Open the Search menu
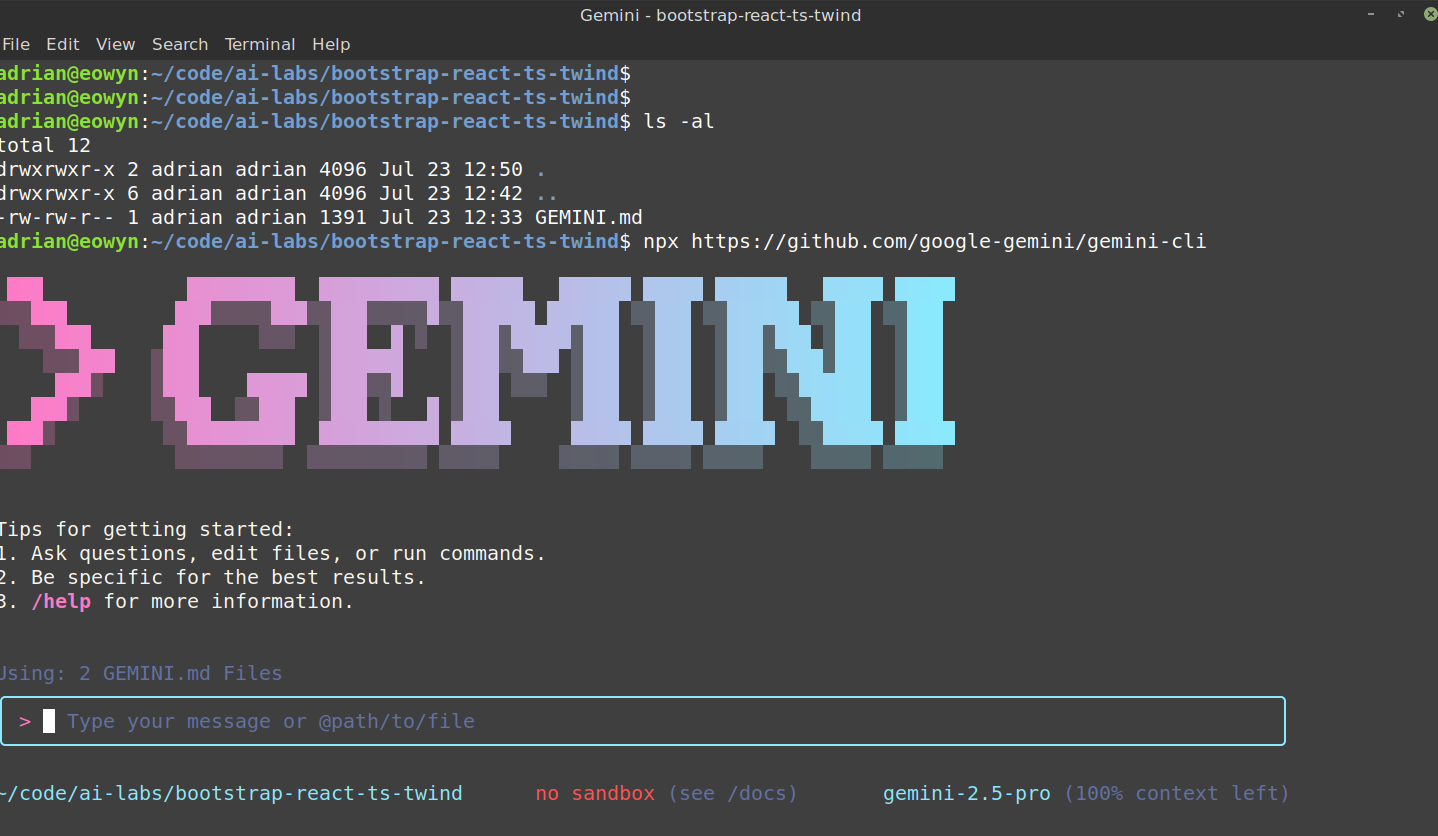The width and height of the screenshot is (1438, 836). coord(180,44)
